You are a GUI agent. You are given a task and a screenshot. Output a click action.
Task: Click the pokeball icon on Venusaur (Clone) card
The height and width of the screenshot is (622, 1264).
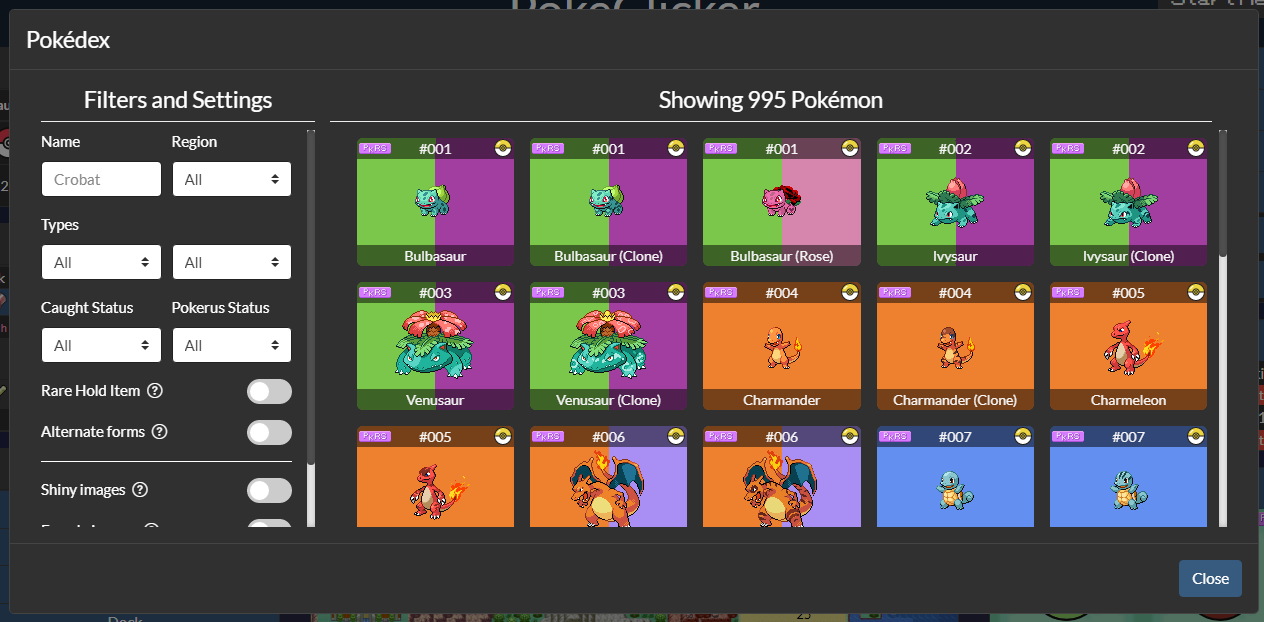pyautogui.click(x=676, y=292)
